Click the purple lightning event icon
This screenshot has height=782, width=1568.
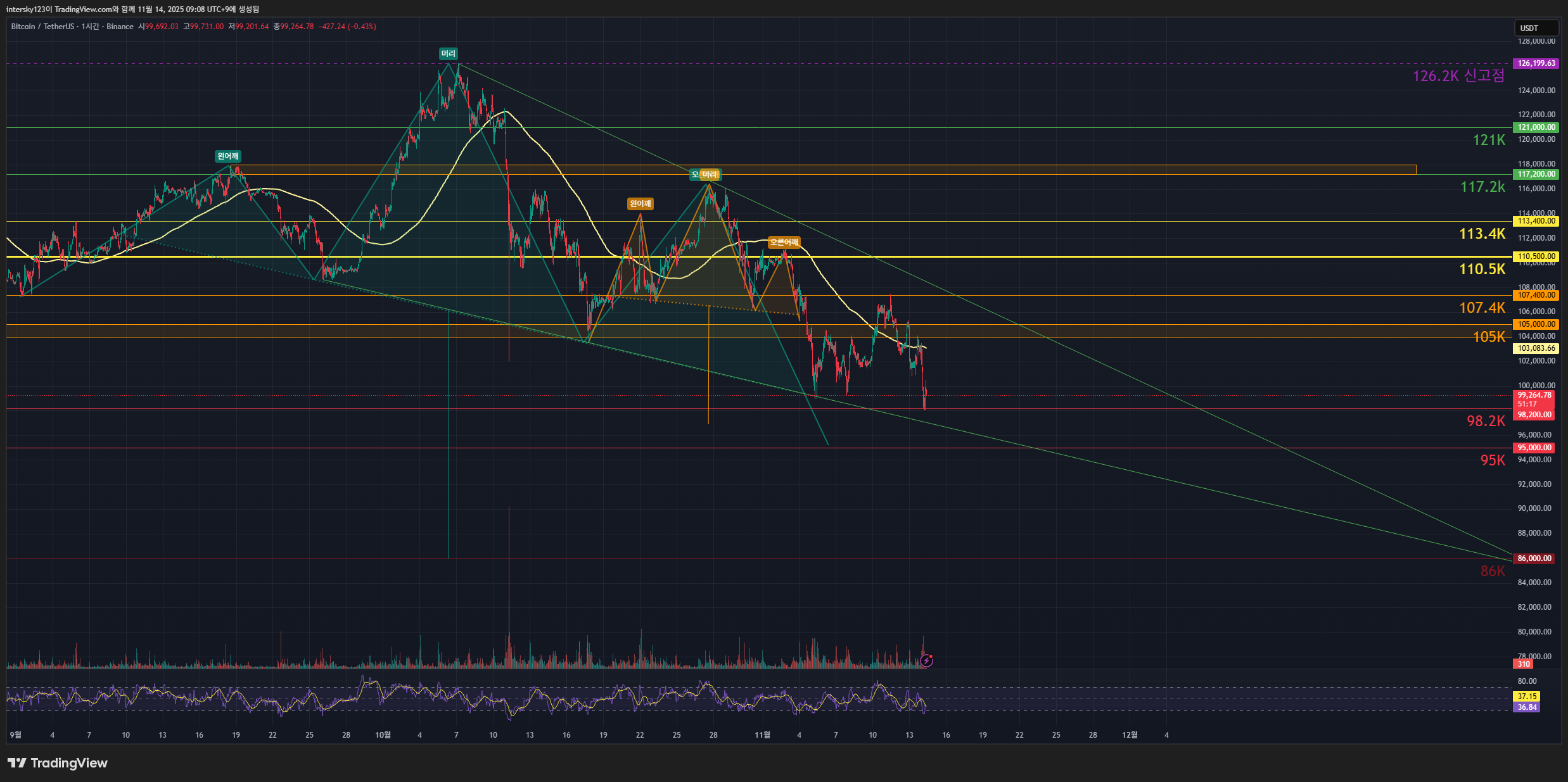tap(926, 660)
